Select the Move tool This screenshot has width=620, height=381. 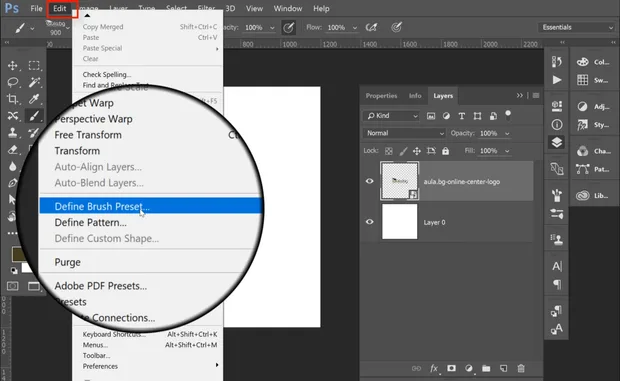pos(13,65)
